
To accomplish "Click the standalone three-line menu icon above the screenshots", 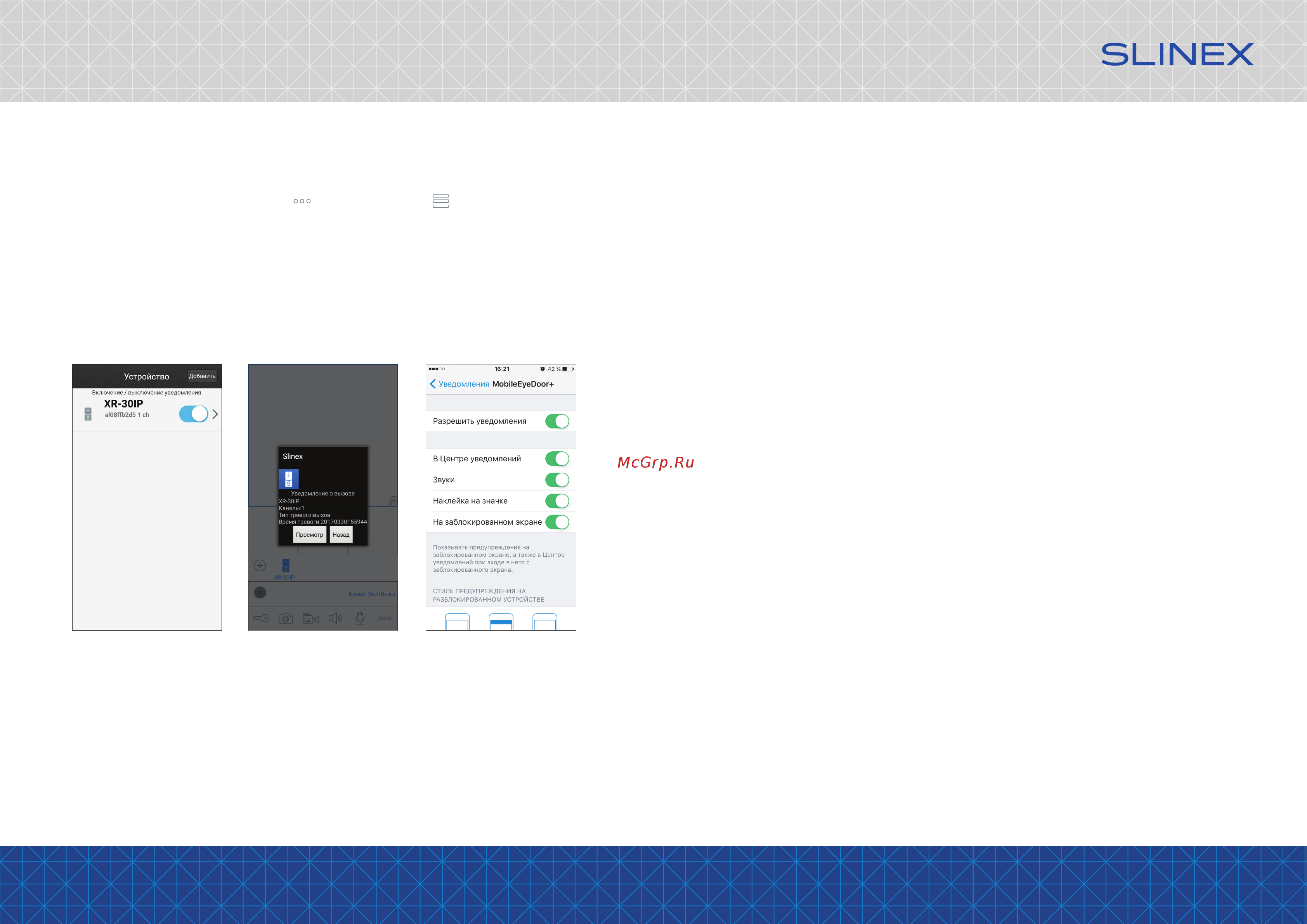I will tap(440, 201).
